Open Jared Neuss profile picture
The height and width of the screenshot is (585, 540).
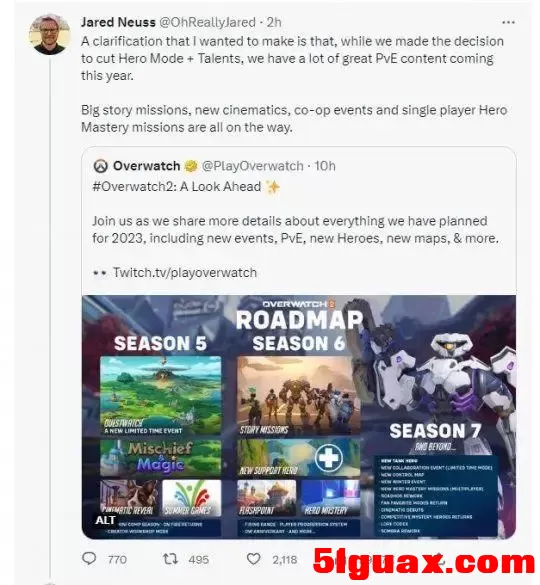click(x=50, y=35)
